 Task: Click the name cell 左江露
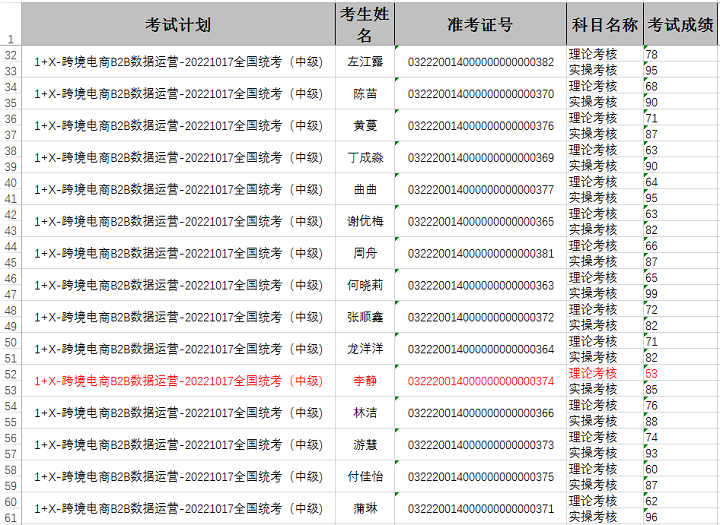pos(365,62)
